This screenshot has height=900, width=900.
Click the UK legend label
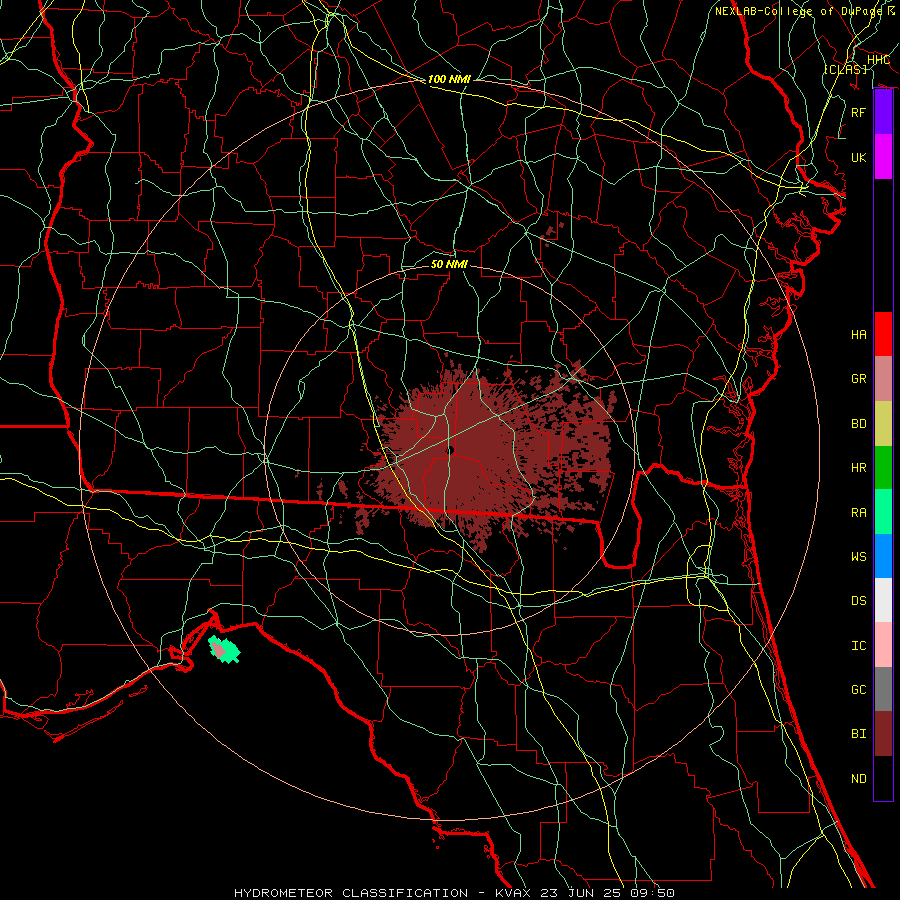tap(859, 157)
